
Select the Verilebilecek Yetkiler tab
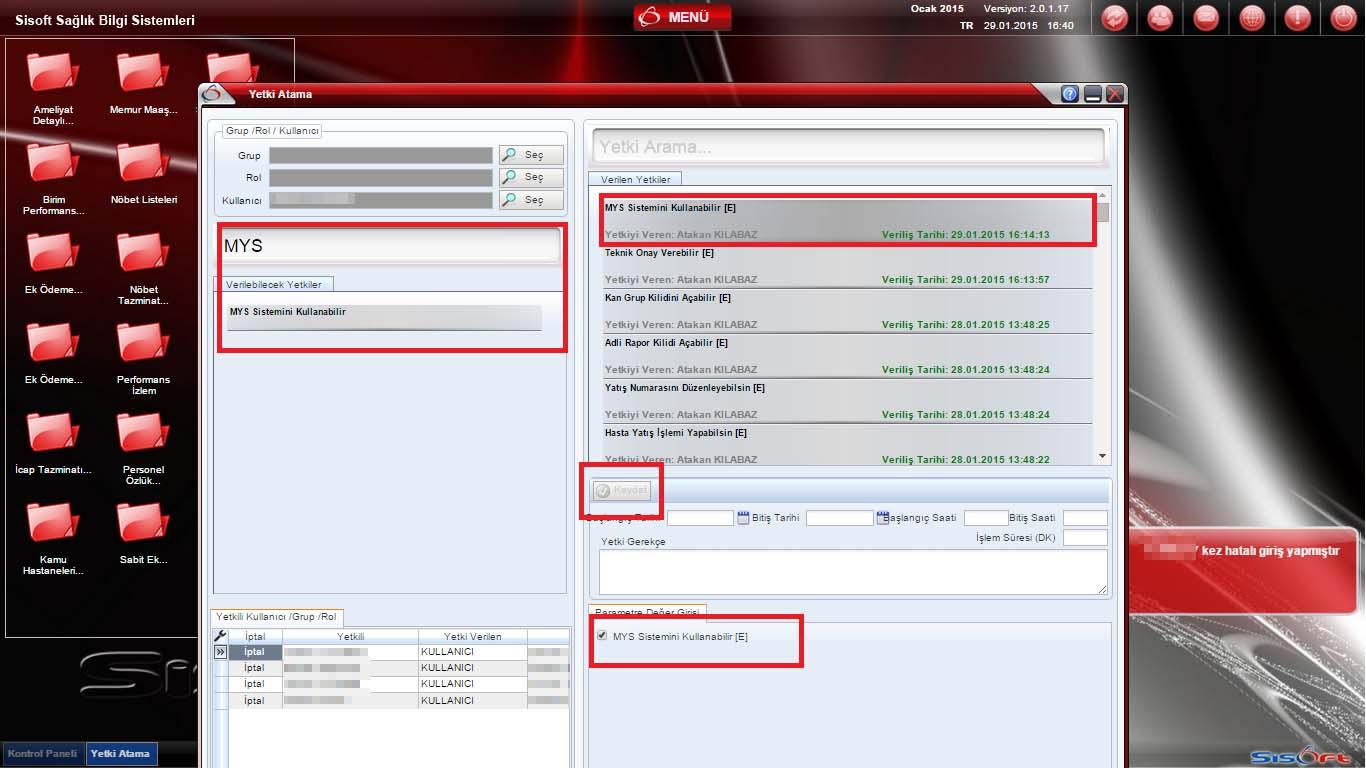[x=274, y=285]
